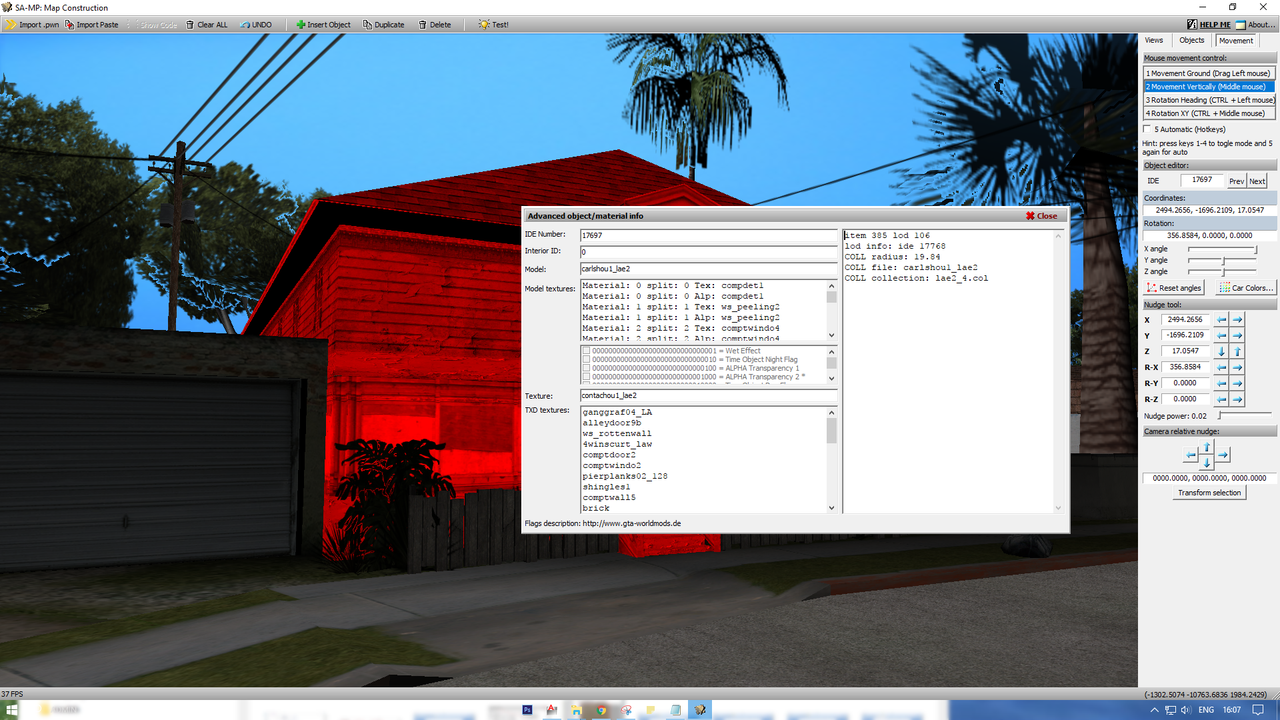This screenshot has width=1280, height=720.
Task: Adjust the X angle slider
Action: [x=1222, y=249]
